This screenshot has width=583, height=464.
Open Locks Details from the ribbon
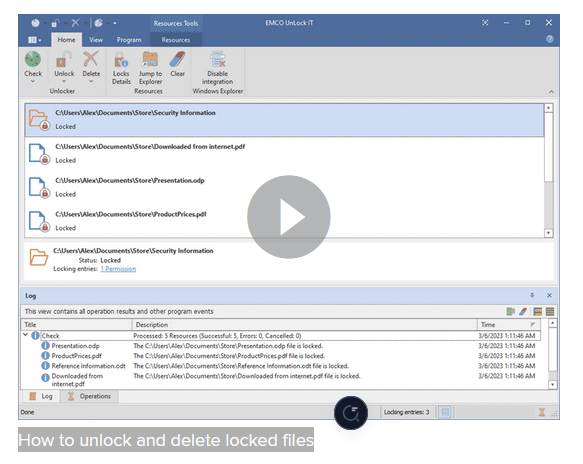pyautogui.click(x=121, y=68)
